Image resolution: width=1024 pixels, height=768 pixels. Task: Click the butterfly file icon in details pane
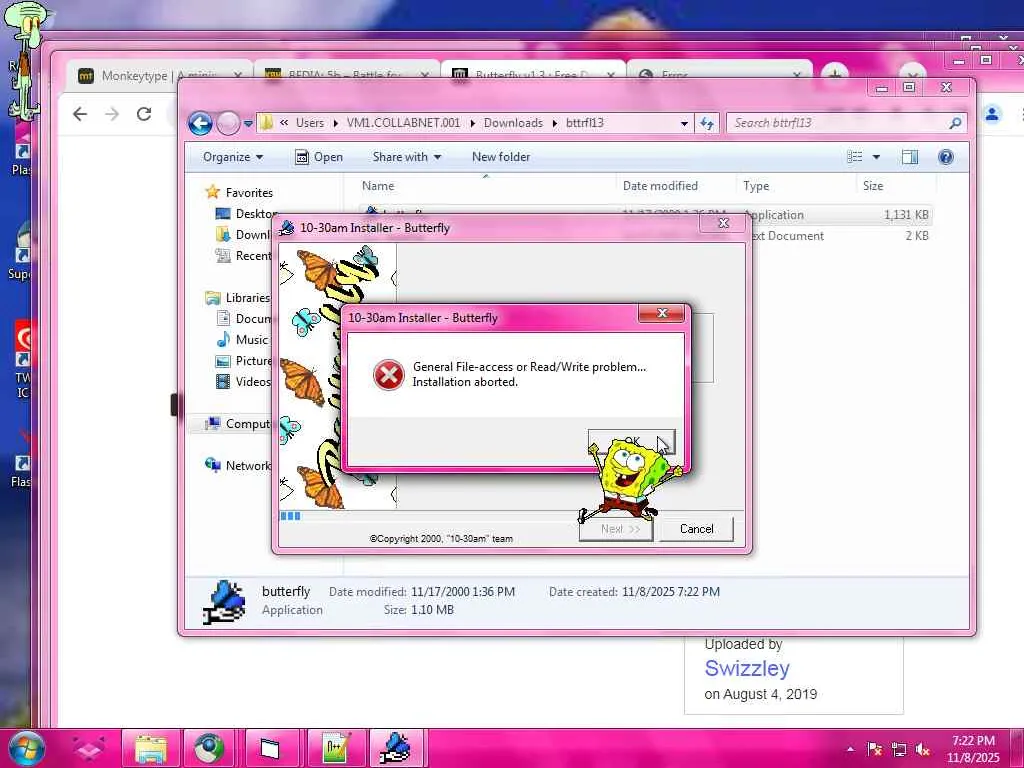pos(225,601)
